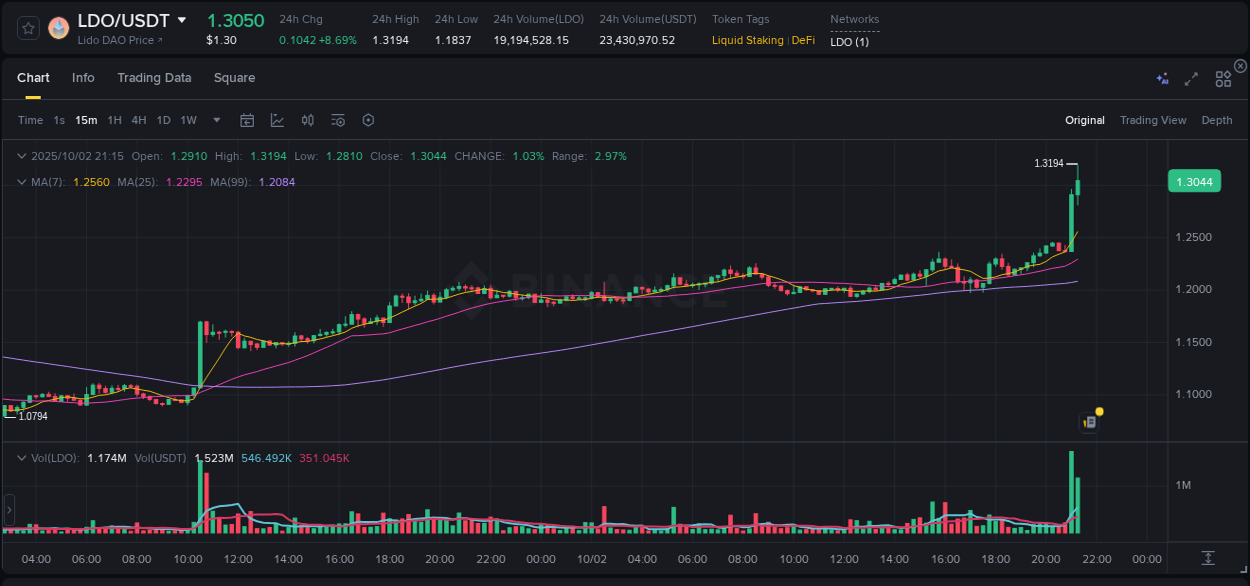Open the candlestick comparison icon

307,119
